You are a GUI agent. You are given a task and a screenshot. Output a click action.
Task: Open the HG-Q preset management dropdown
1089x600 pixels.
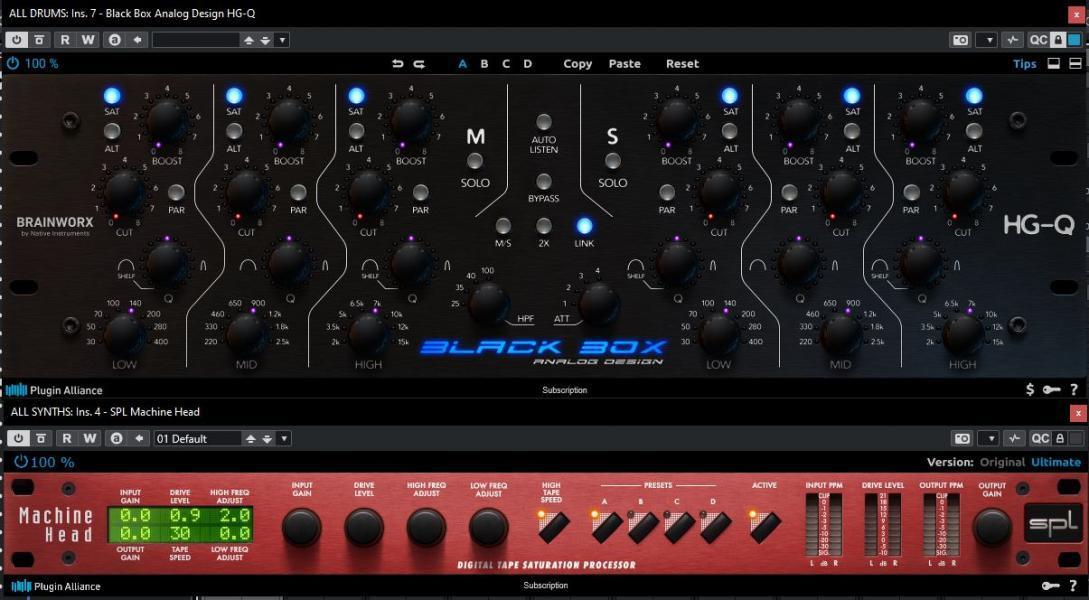coord(282,40)
